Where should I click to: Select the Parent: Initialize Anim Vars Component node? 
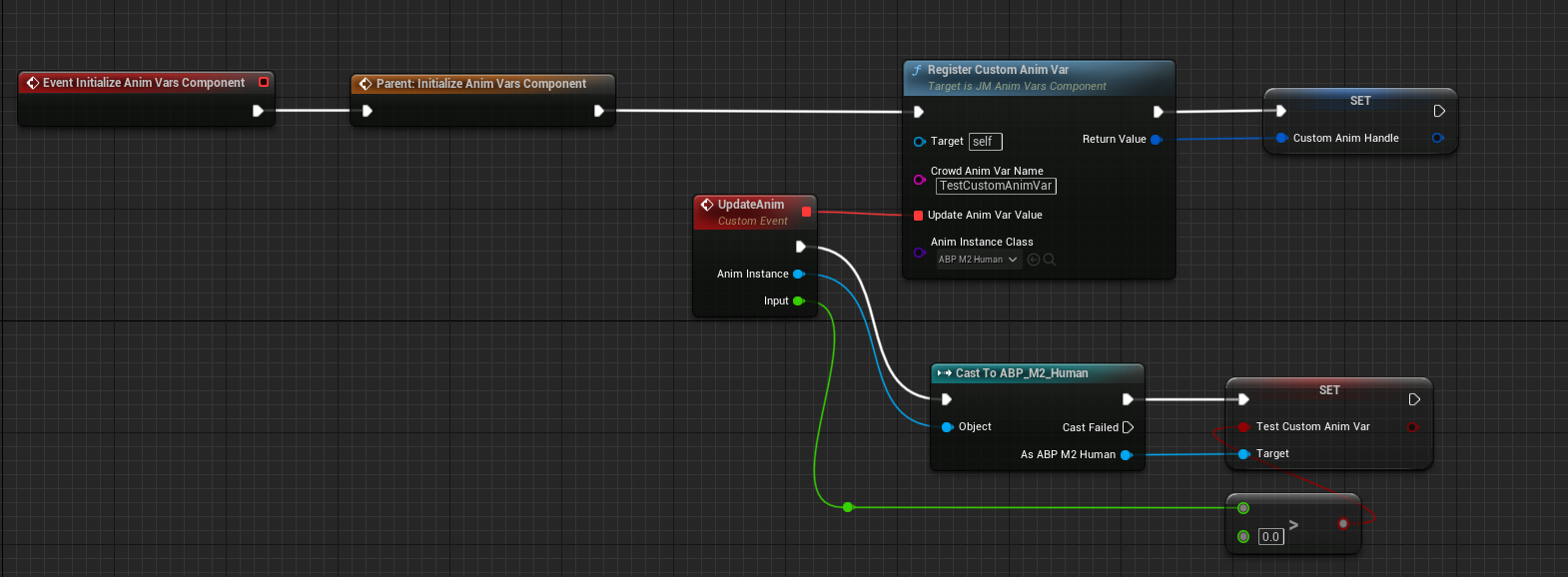click(481, 84)
